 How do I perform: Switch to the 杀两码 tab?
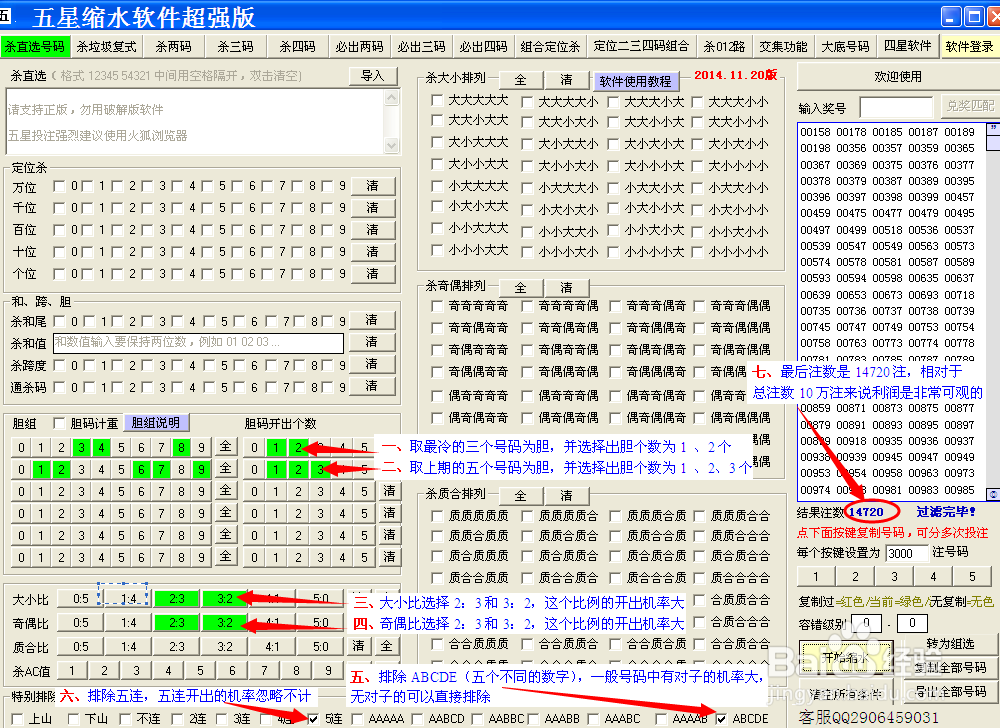(173, 47)
